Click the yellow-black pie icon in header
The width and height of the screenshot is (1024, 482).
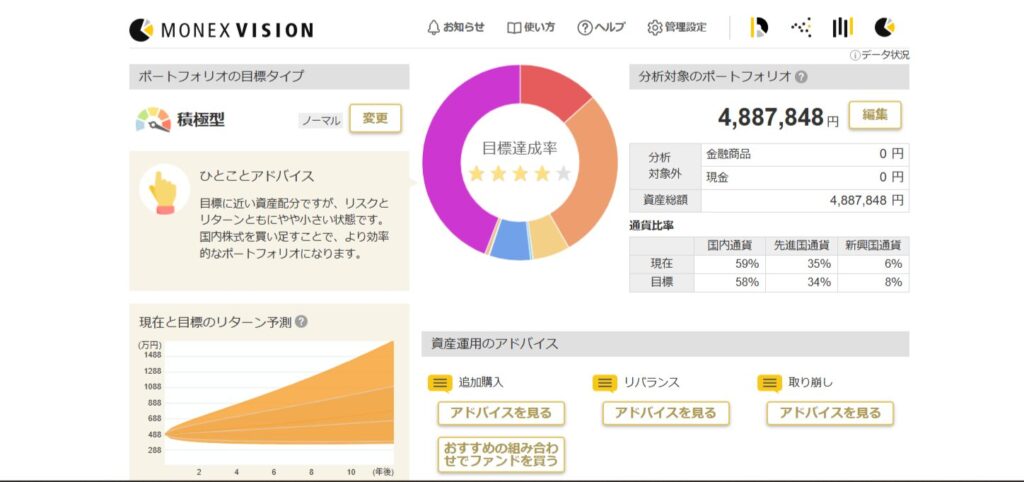884,28
